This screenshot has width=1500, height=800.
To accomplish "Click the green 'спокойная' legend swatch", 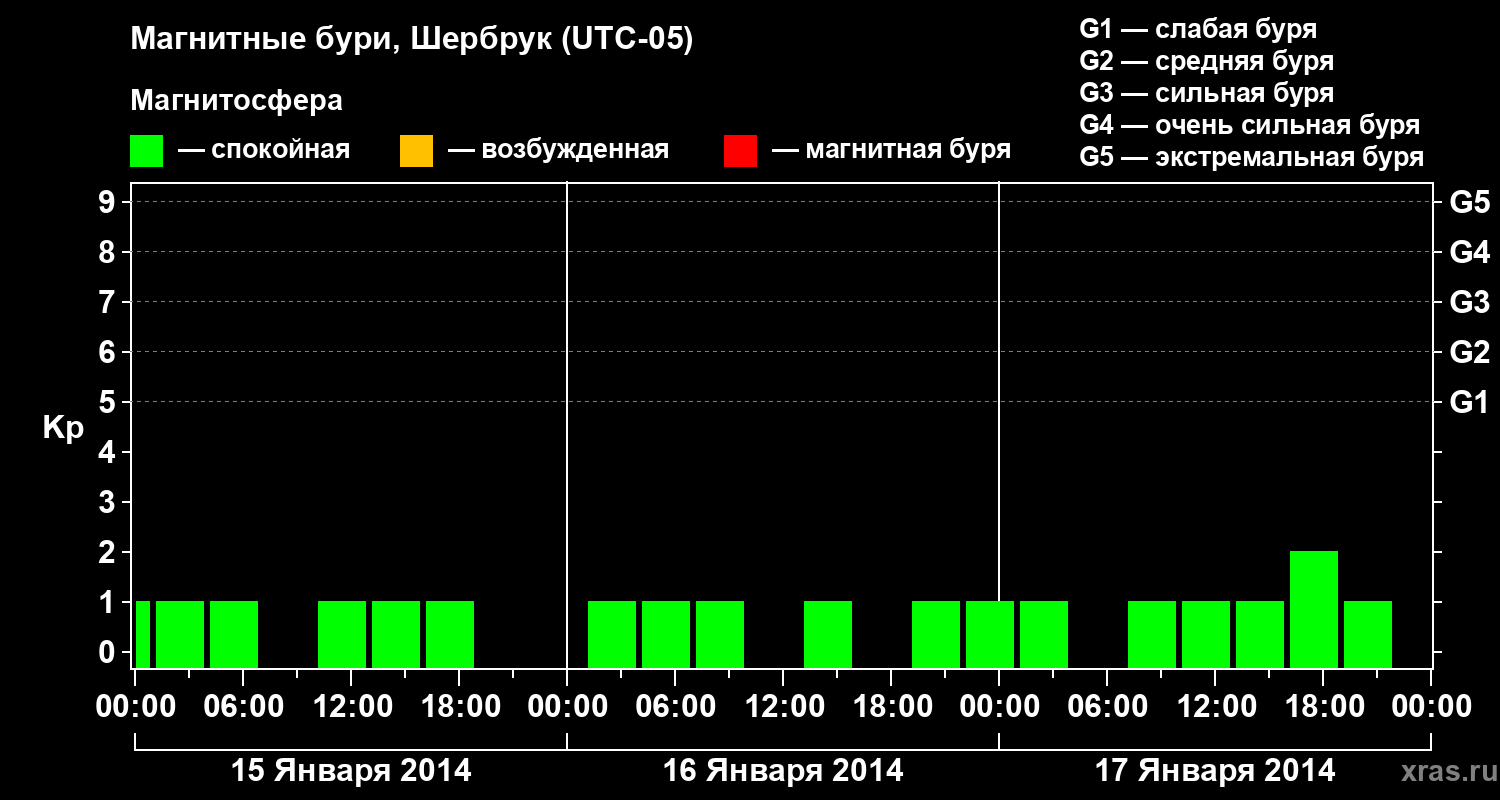I will [x=147, y=151].
